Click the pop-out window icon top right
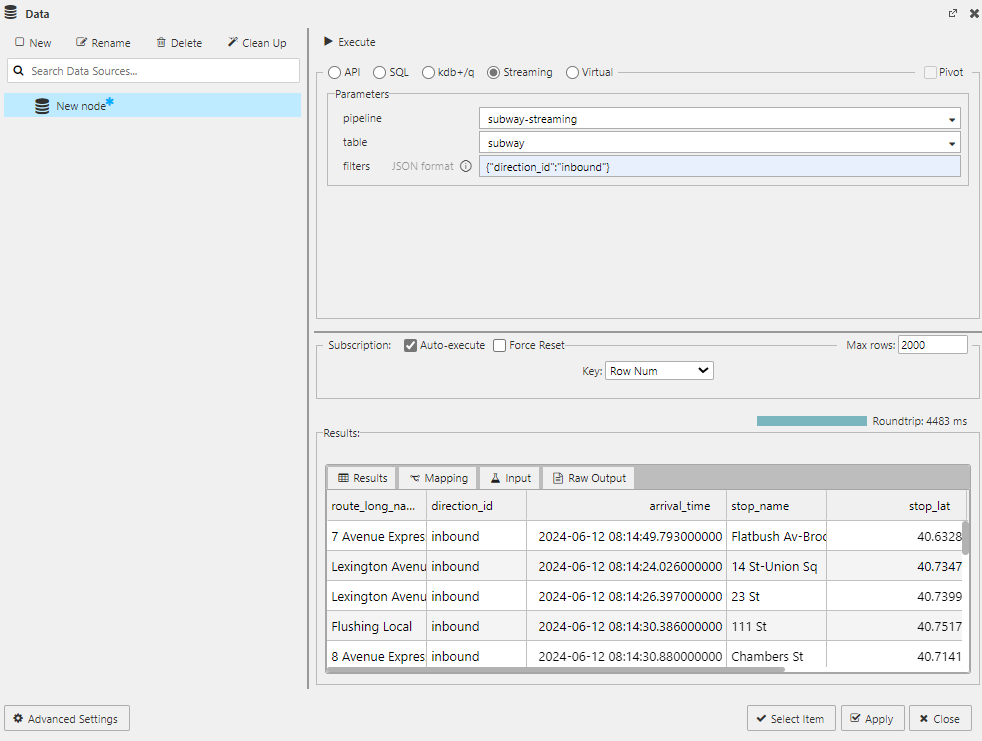 [953, 13]
